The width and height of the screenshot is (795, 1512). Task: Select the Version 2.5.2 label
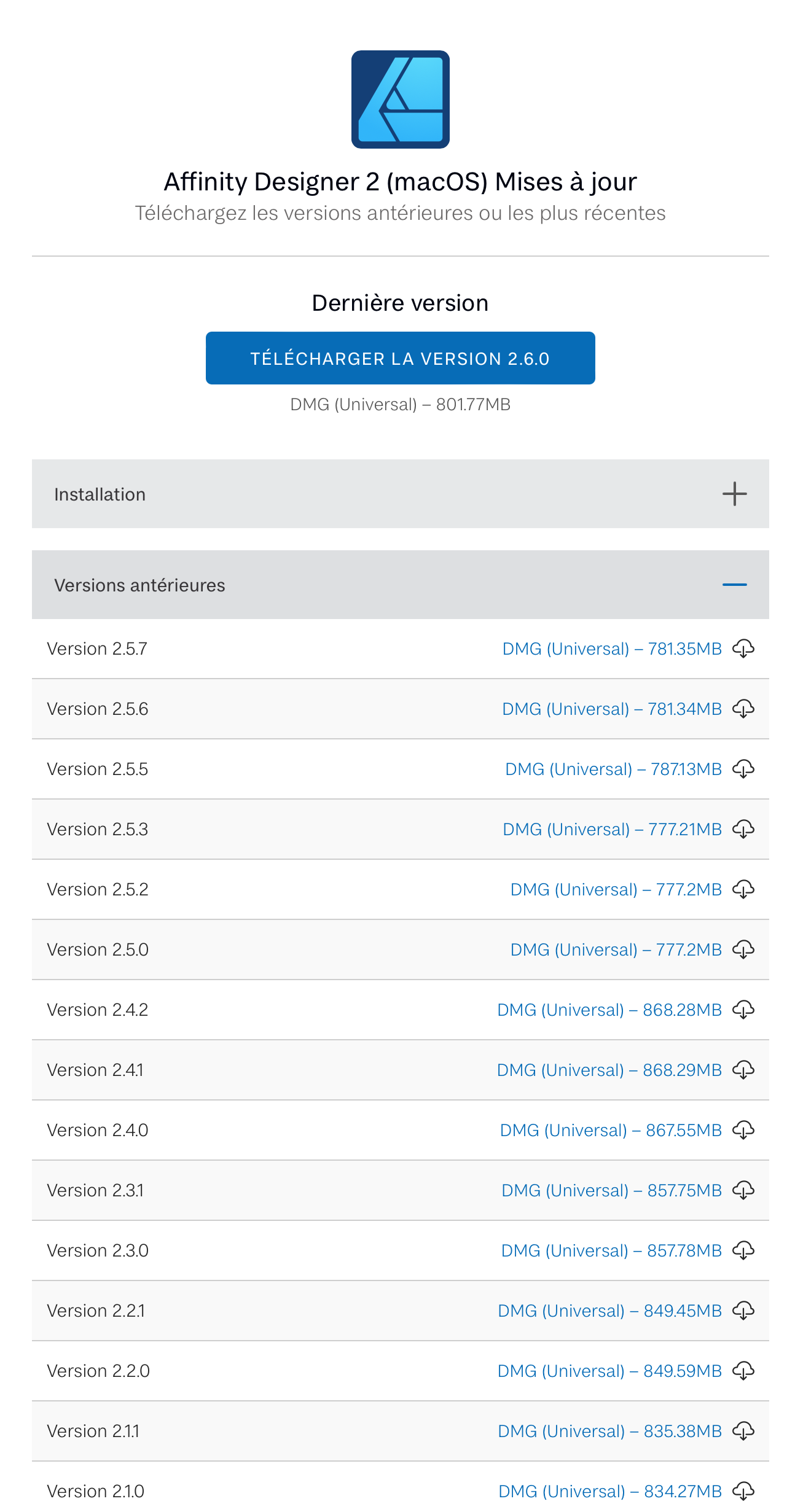[98, 889]
